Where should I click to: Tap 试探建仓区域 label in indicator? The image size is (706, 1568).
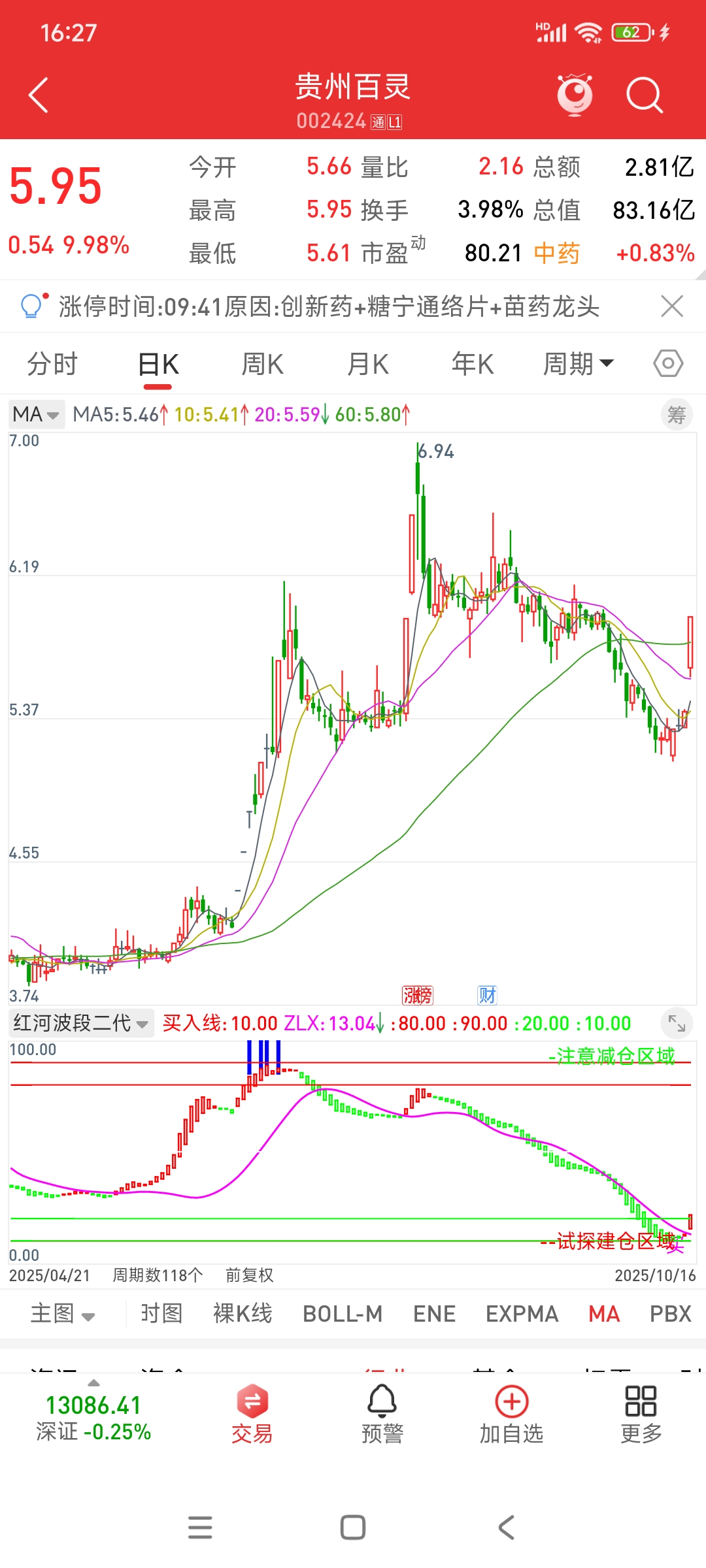click(614, 1241)
